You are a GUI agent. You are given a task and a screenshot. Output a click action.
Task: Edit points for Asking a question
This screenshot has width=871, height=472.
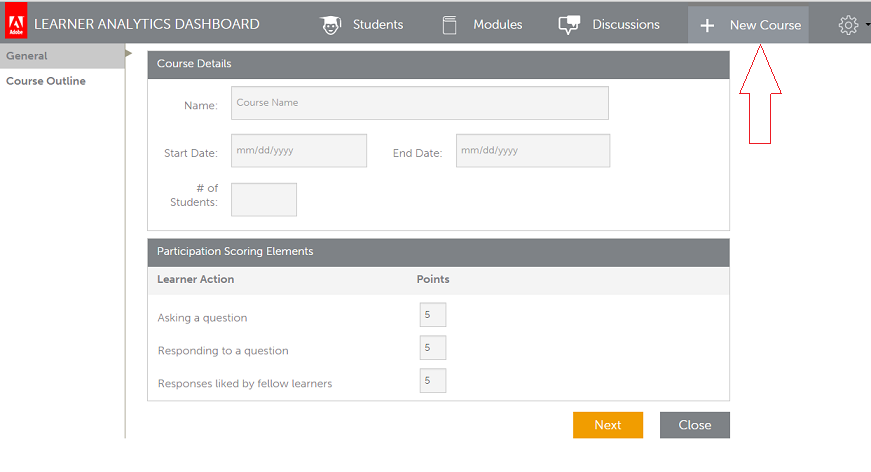pos(432,315)
